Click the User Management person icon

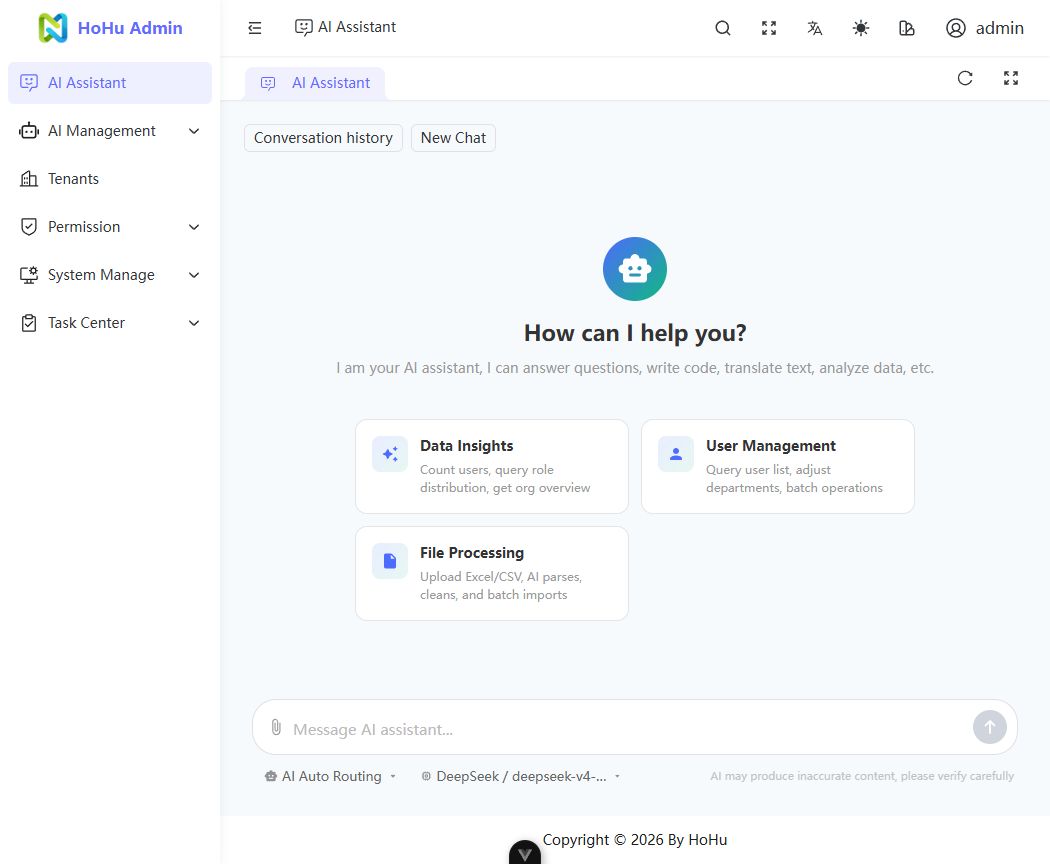(x=676, y=454)
